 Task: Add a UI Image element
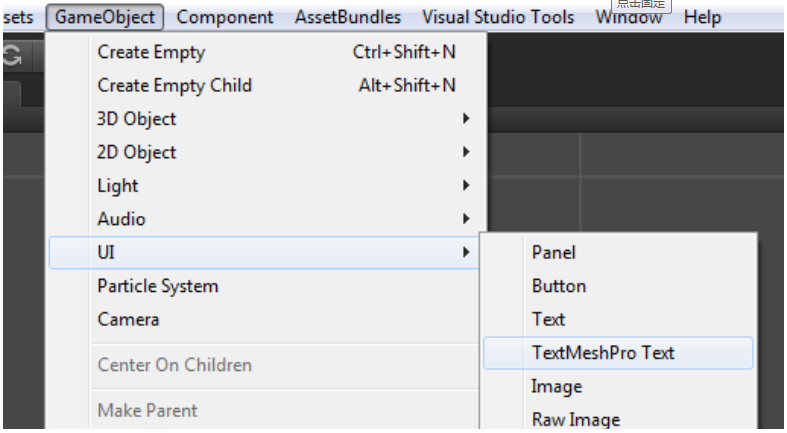pos(557,386)
